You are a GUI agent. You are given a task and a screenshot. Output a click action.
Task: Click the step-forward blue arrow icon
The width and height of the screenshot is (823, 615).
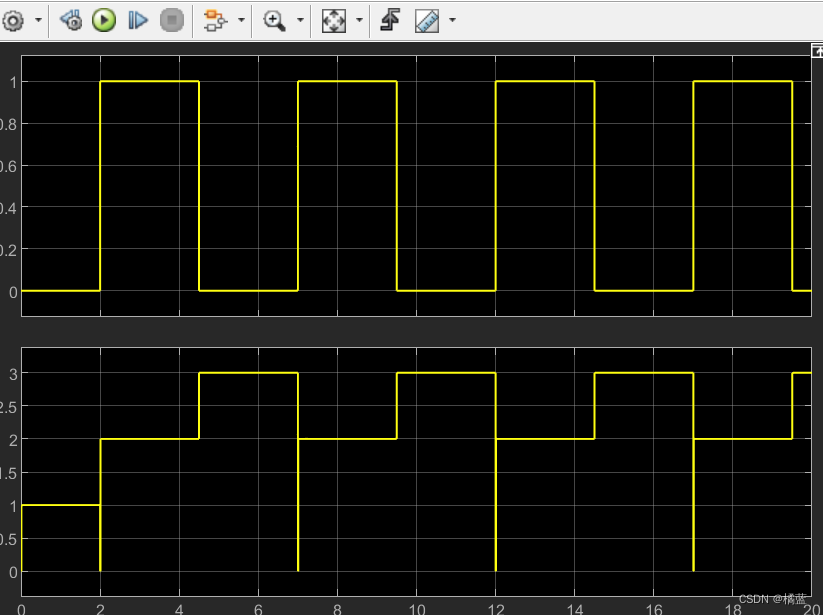(138, 20)
